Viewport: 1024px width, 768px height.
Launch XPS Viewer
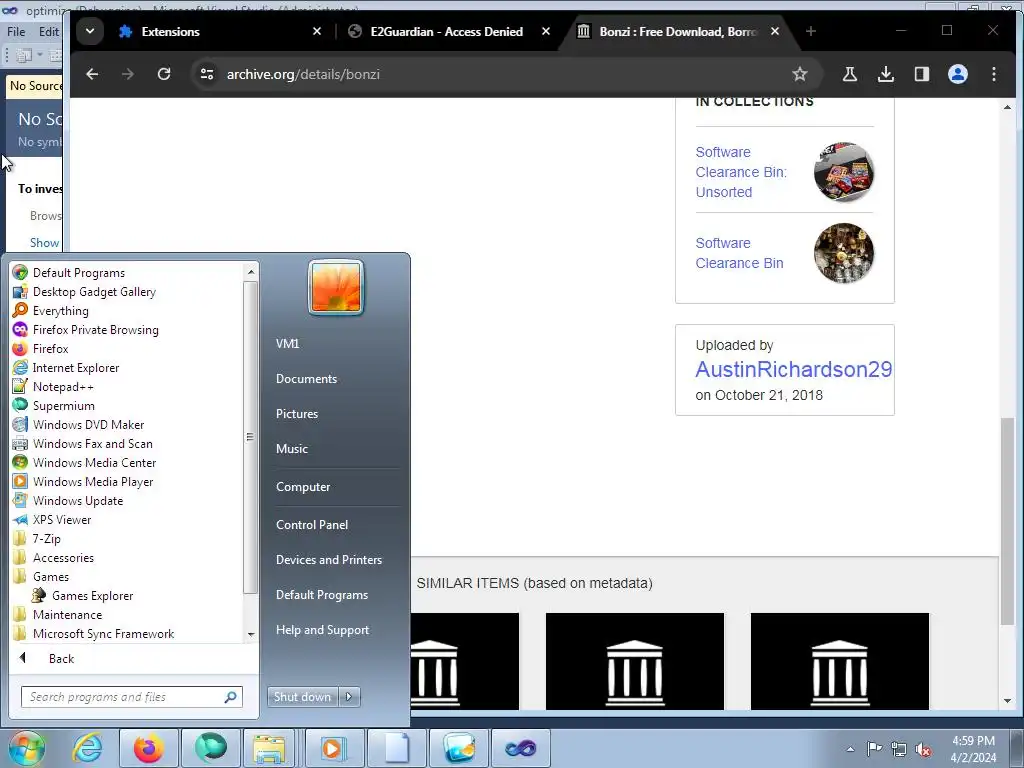click(62, 520)
